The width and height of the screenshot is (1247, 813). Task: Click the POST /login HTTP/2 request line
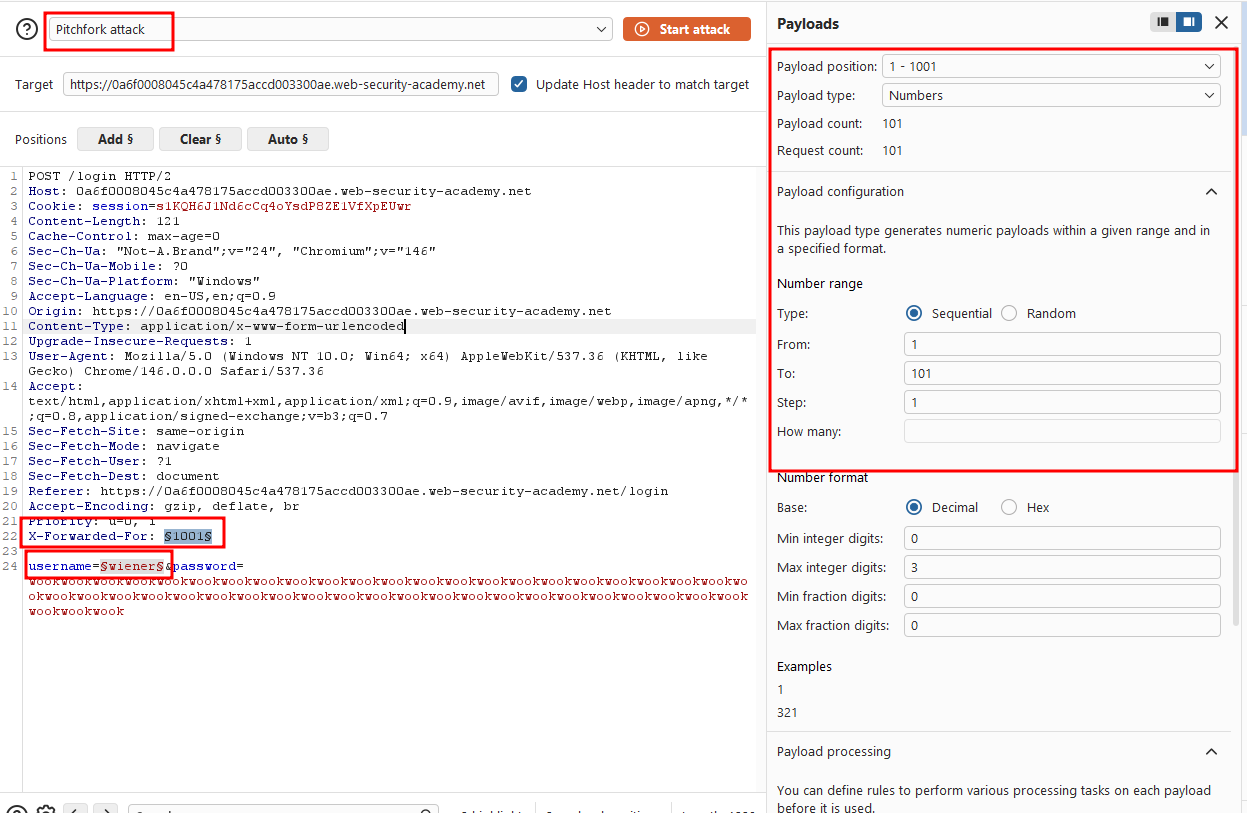[x=100, y=176]
